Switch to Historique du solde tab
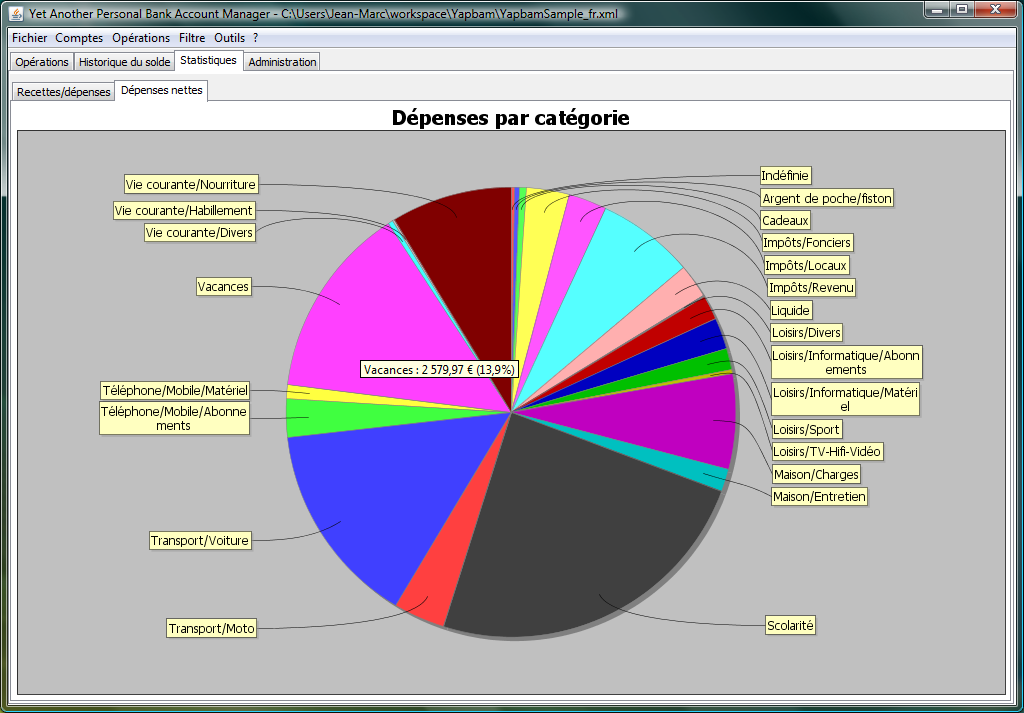This screenshot has height=713, width=1024. (125, 62)
